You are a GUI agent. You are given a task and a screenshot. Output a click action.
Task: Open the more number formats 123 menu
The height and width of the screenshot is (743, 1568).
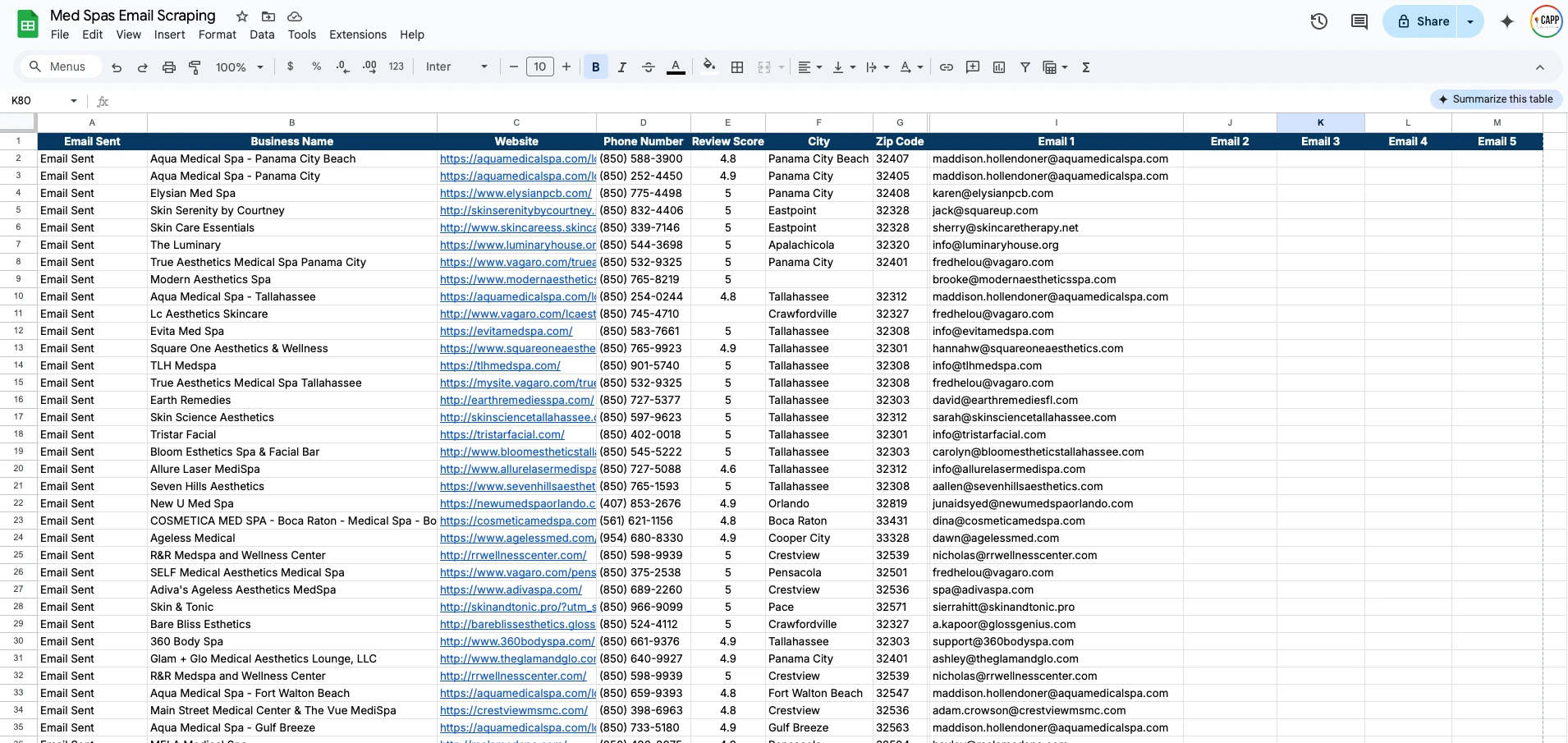coord(397,67)
